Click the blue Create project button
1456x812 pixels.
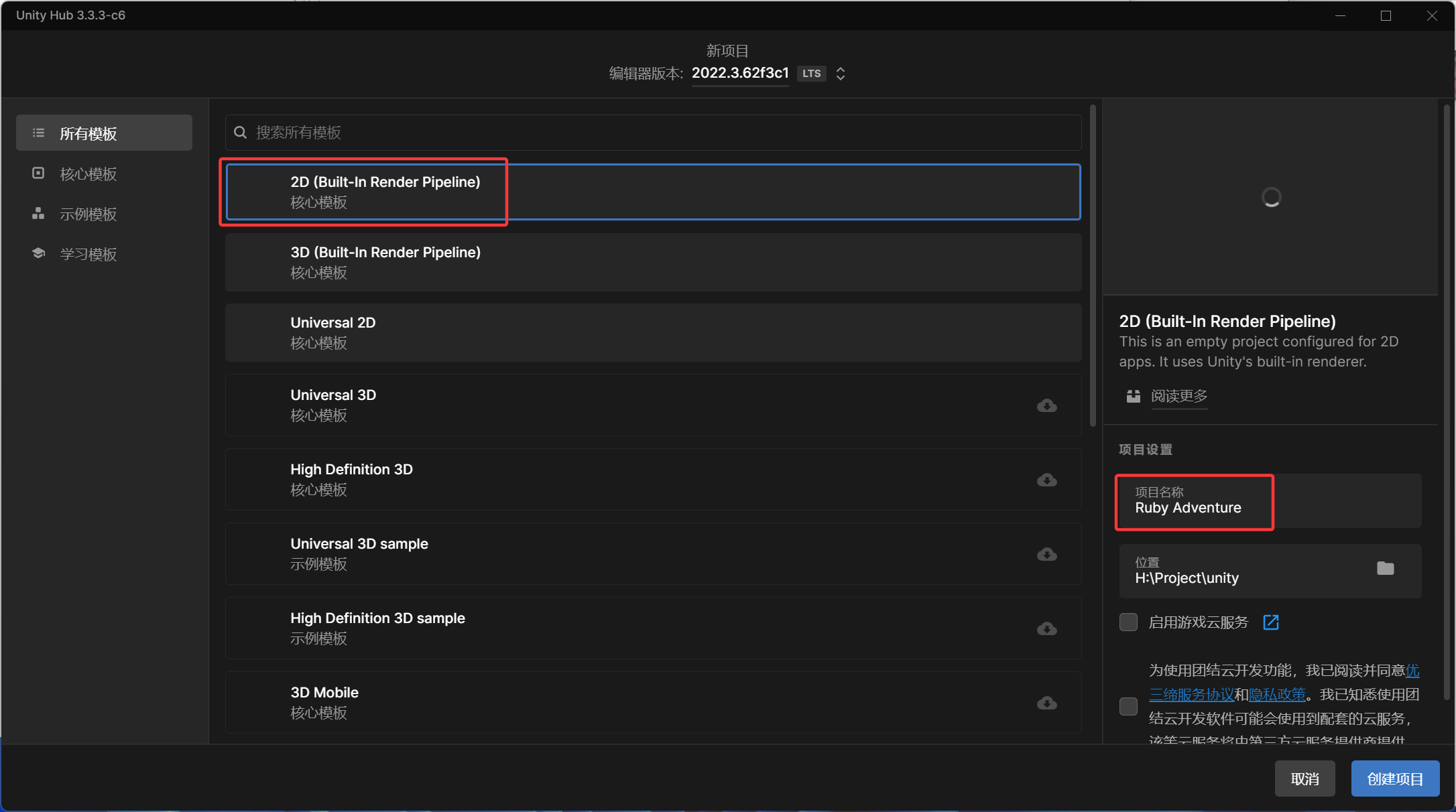[x=1394, y=779]
